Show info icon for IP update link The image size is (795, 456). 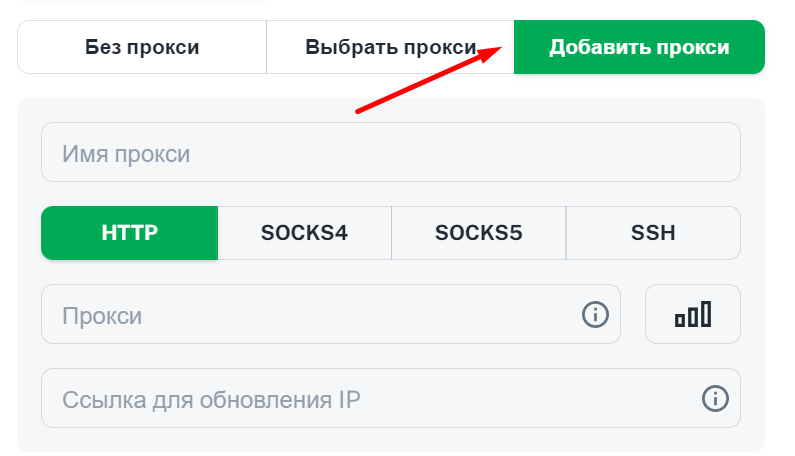(715, 398)
